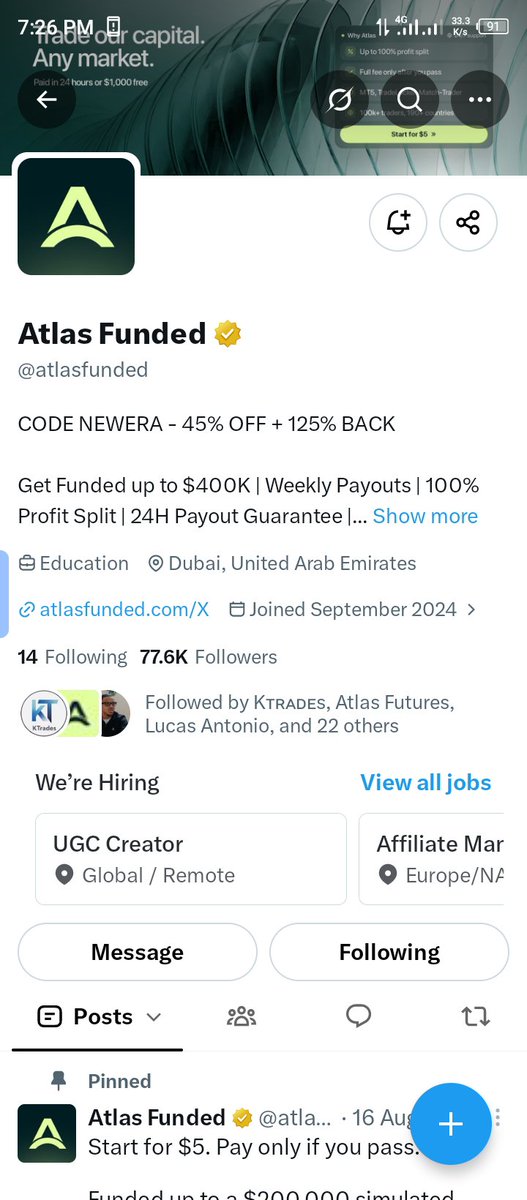Screen dimensions: 527x1200
Task: Open the UGC Creator job card
Action: click(191, 859)
